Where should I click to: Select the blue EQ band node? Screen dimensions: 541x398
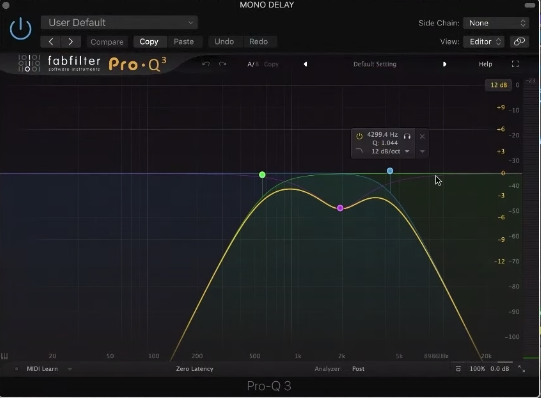click(x=390, y=171)
